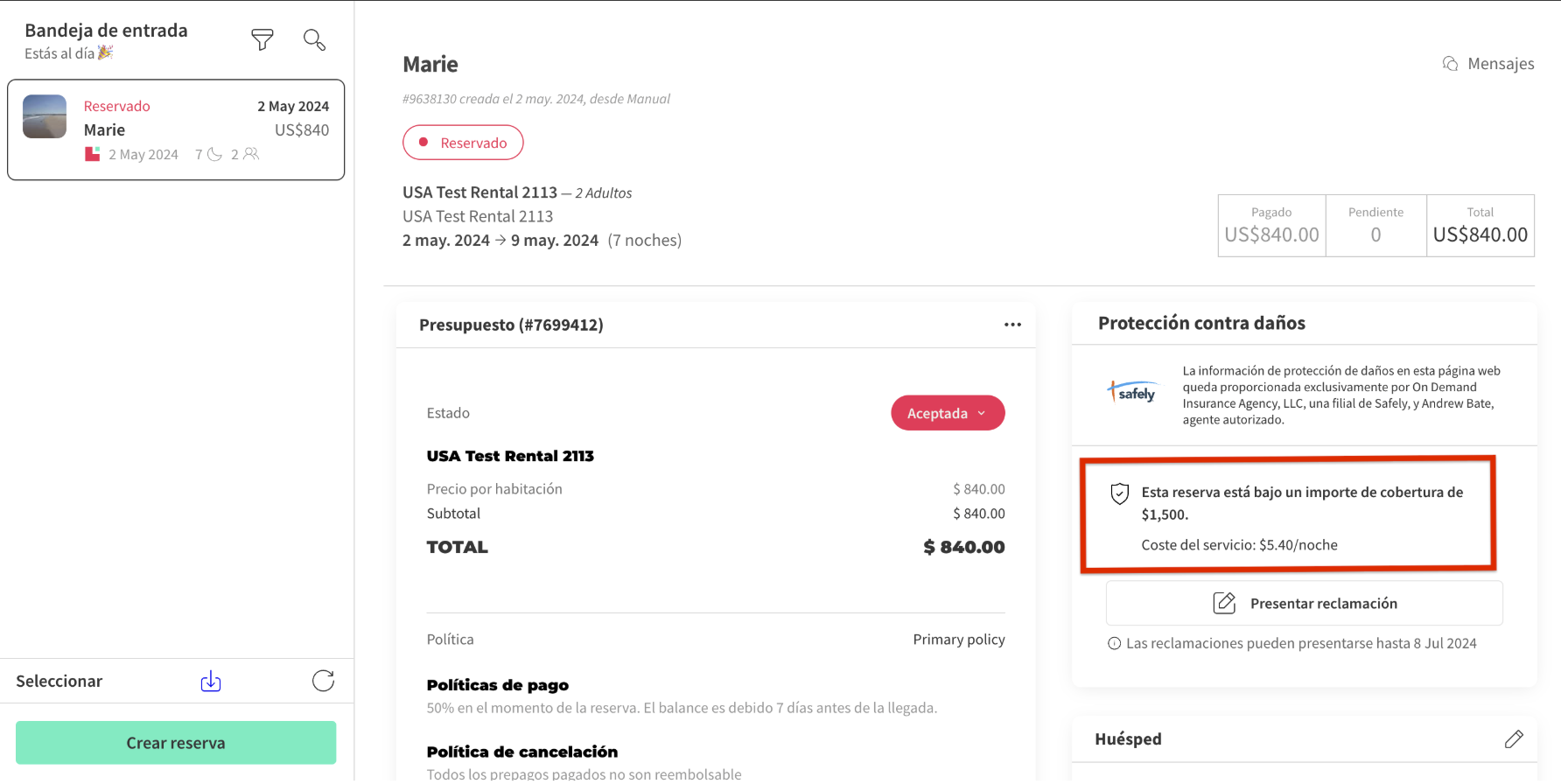The width and height of the screenshot is (1561, 784).
Task: Open the three-dots menu on Presupuesto
Action: 1012,325
